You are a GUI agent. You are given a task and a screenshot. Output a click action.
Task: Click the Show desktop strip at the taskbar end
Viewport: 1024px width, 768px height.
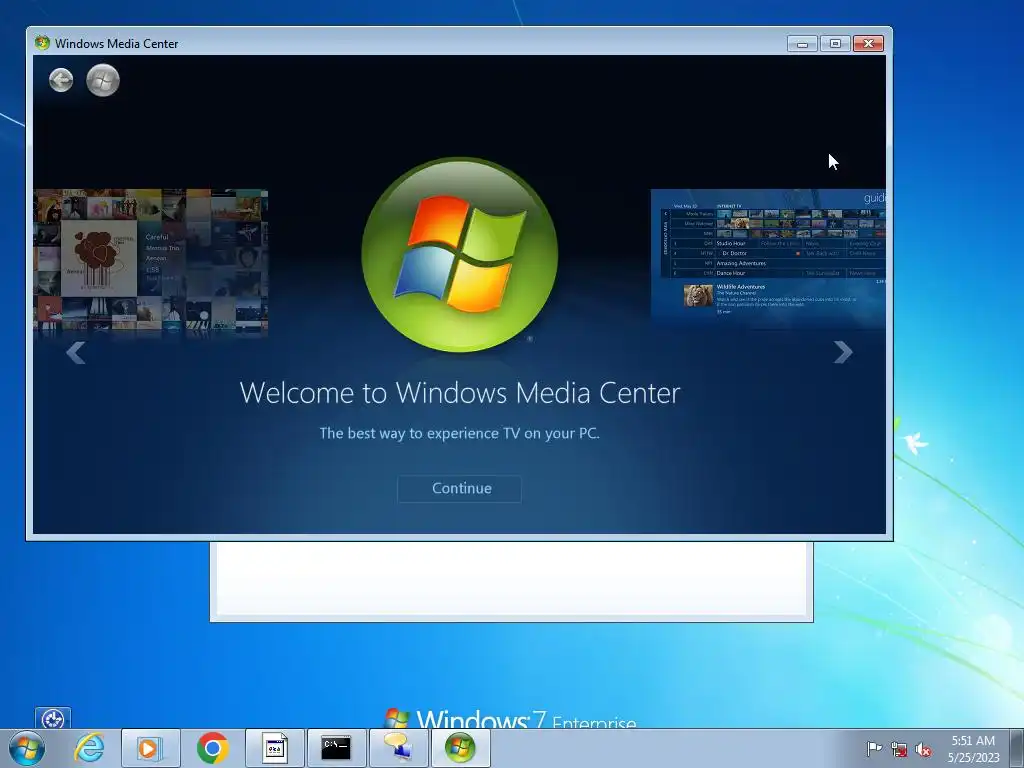tap(1017, 748)
